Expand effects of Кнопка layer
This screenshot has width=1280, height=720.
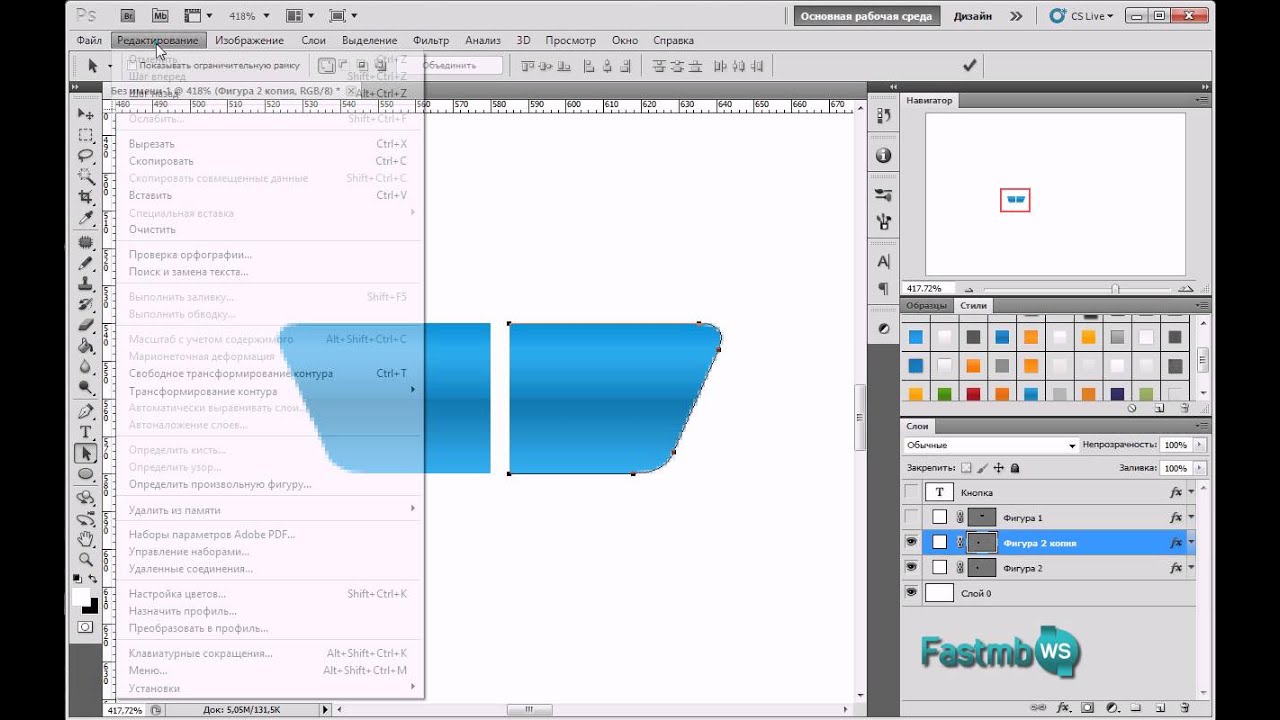[x=1191, y=493]
